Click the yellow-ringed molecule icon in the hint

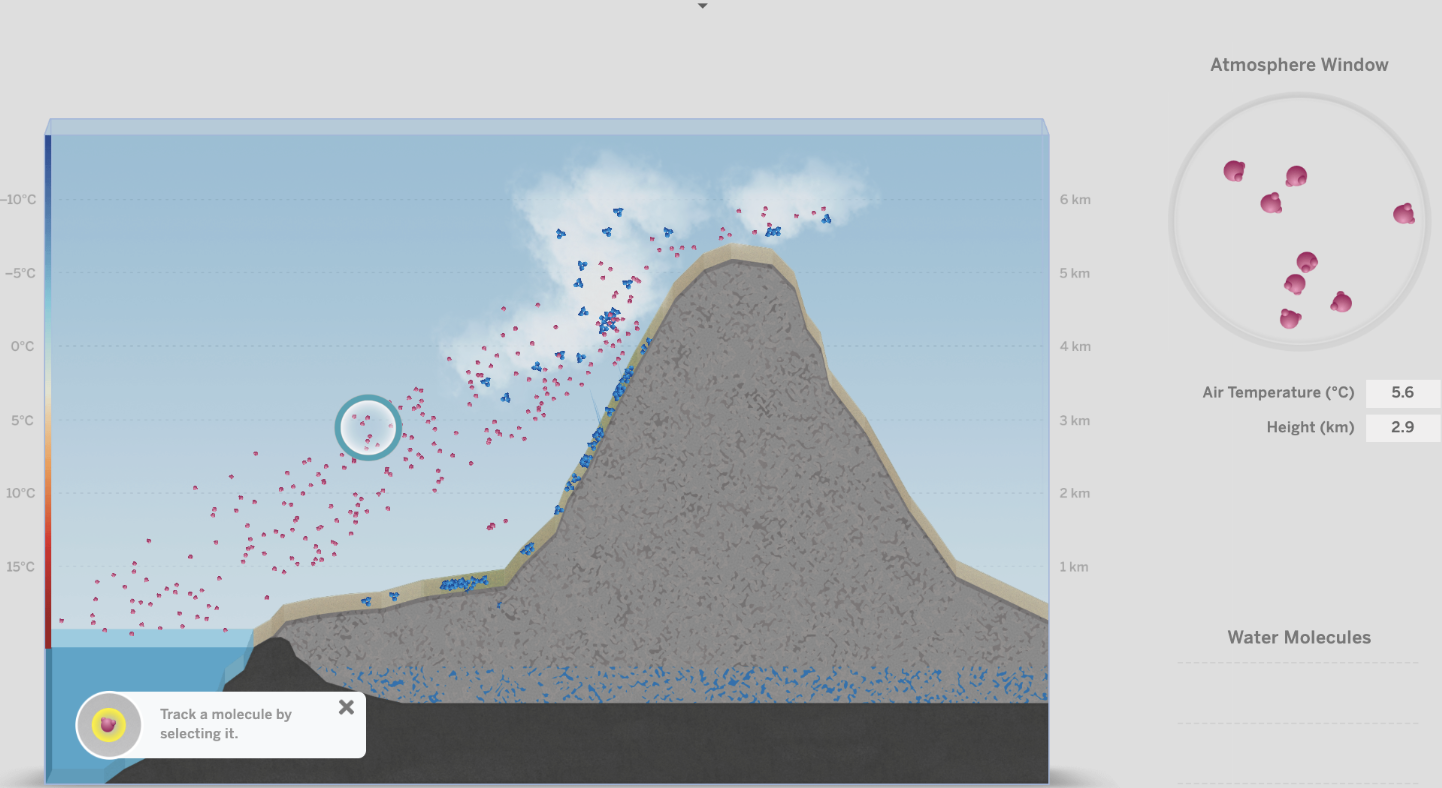coord(108,725)
